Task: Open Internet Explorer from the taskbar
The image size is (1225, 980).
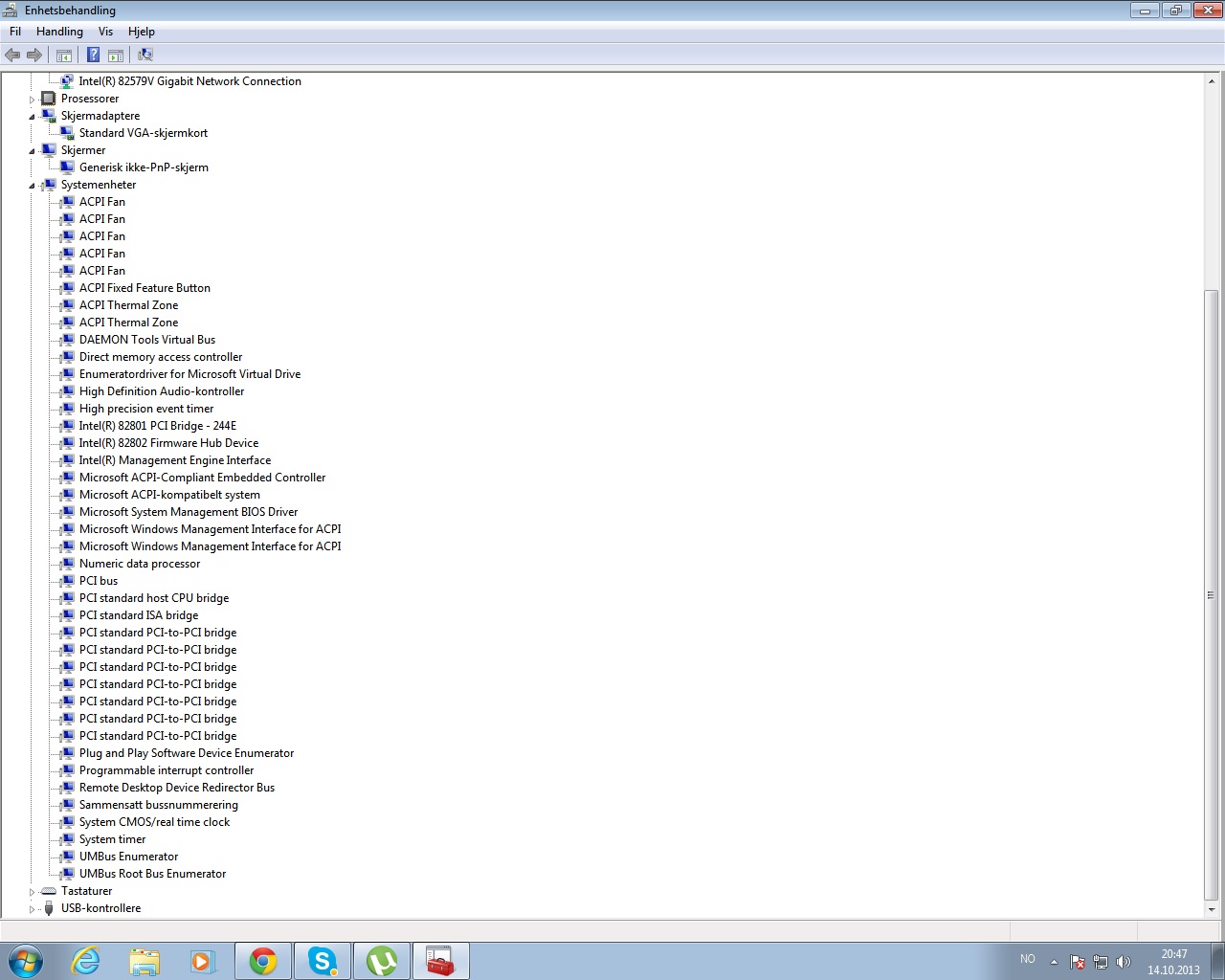Action: click(86, 961)
